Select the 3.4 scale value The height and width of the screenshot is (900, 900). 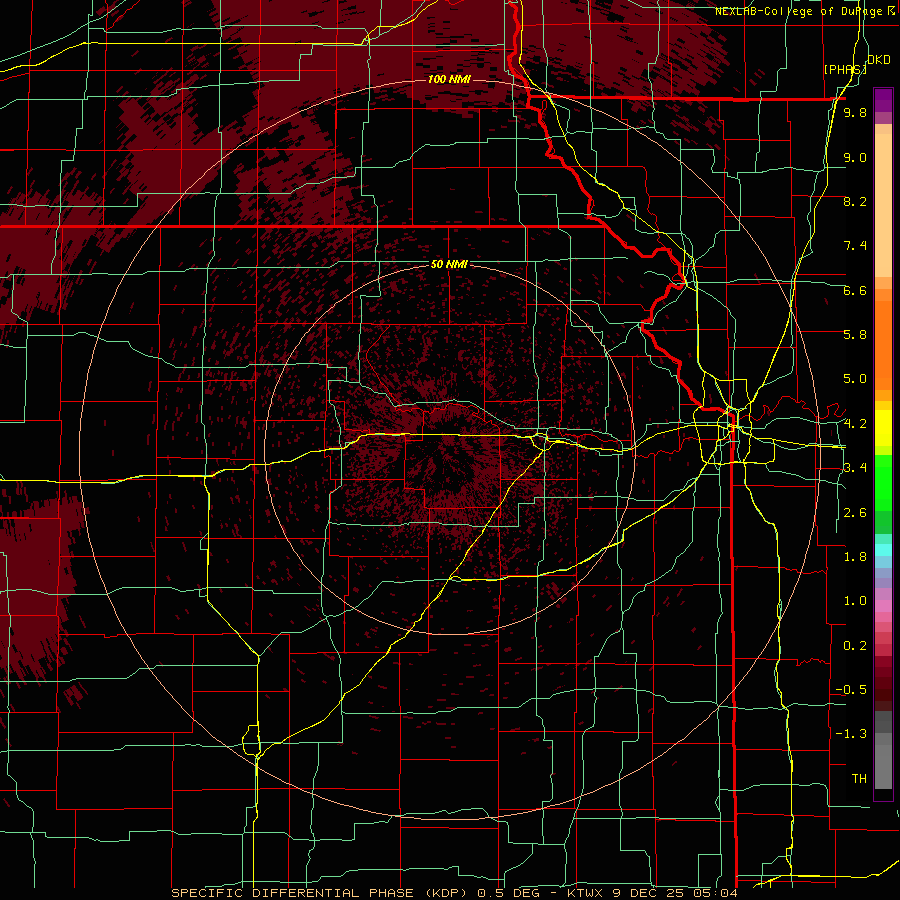coord(855,468)
